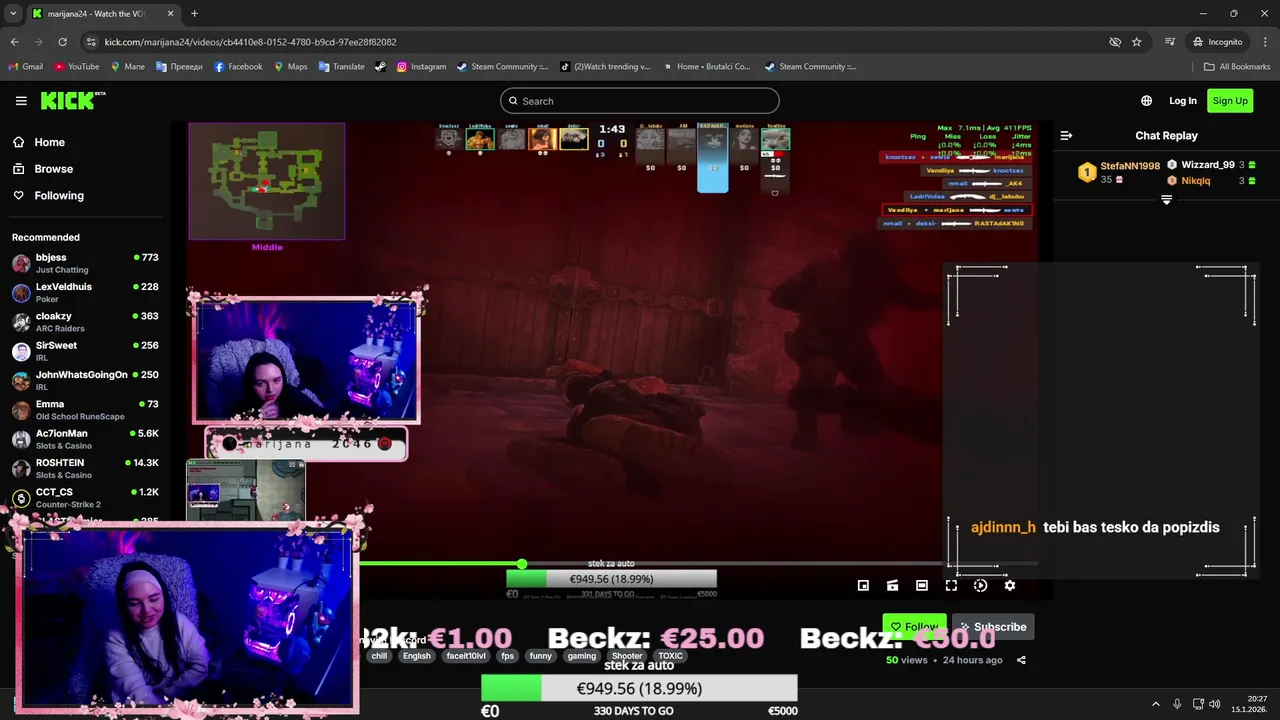This screenshot has height=720, width=1280.
Task: Expand the chat leaderboard chevron
Action: click(x=1166, y=200)
